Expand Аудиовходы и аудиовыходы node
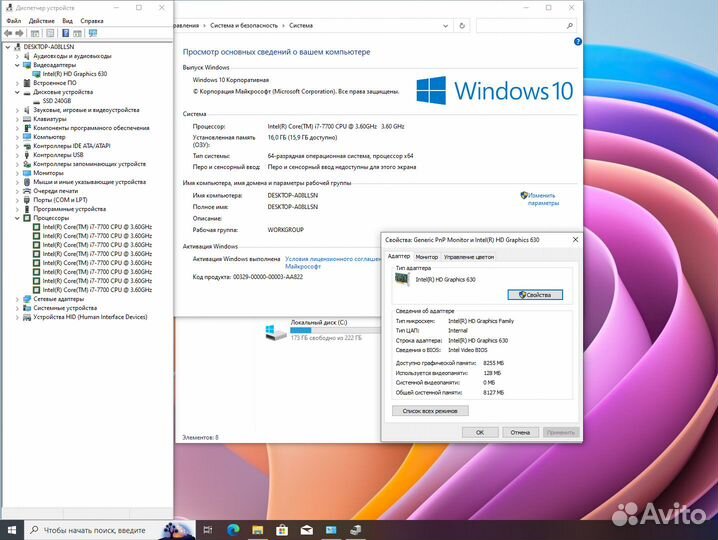Screen dimensions: 718x540 (17, 56)
